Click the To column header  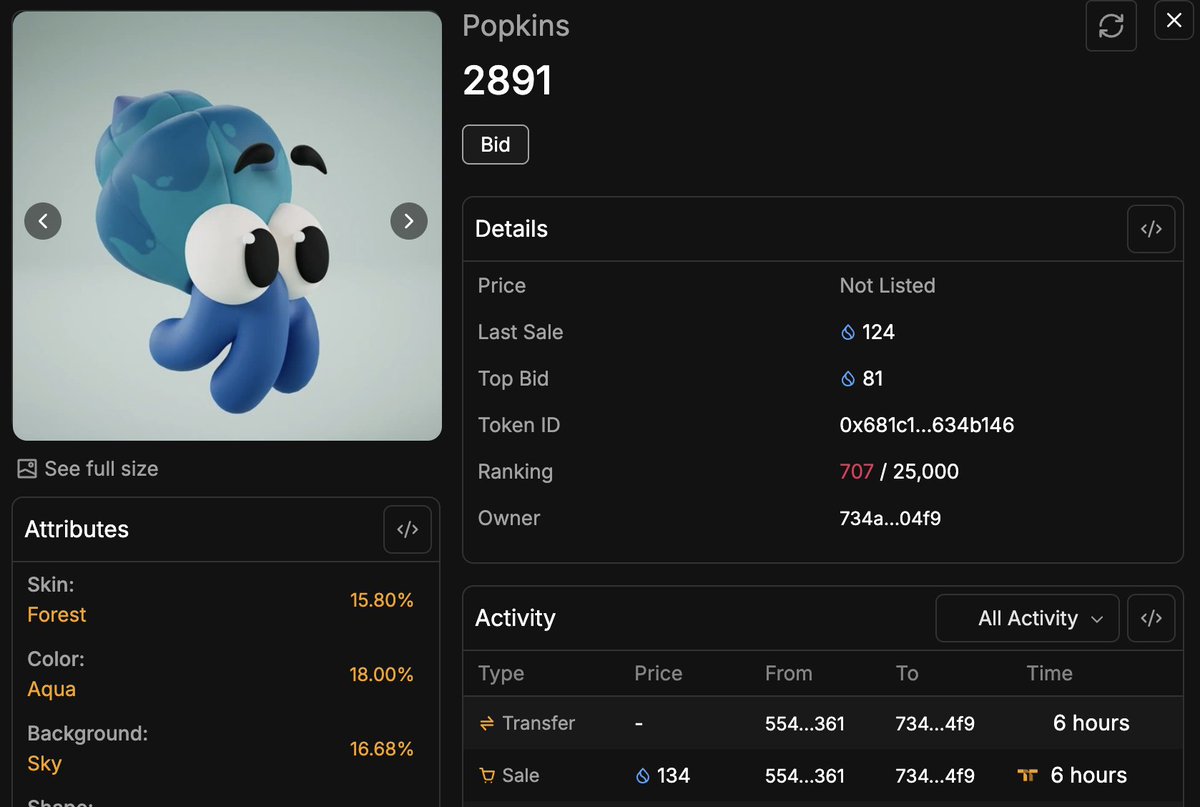(907, 673)
